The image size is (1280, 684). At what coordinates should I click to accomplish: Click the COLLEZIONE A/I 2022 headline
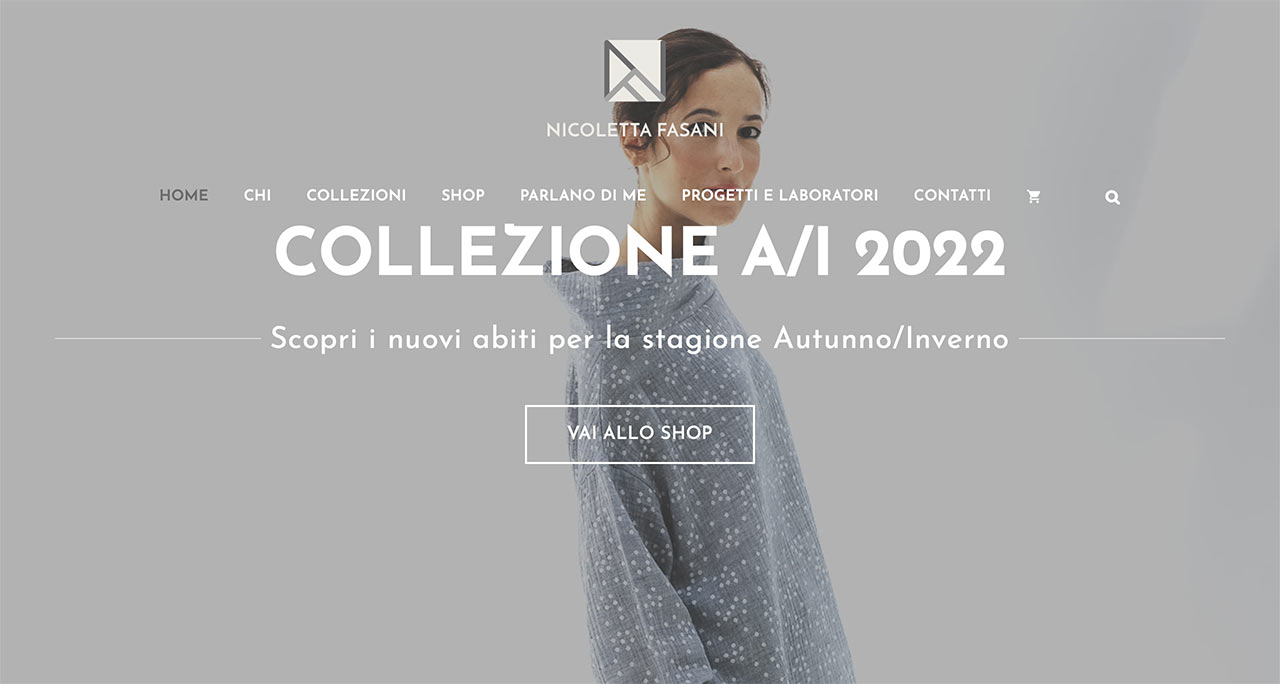coord(640,252)
